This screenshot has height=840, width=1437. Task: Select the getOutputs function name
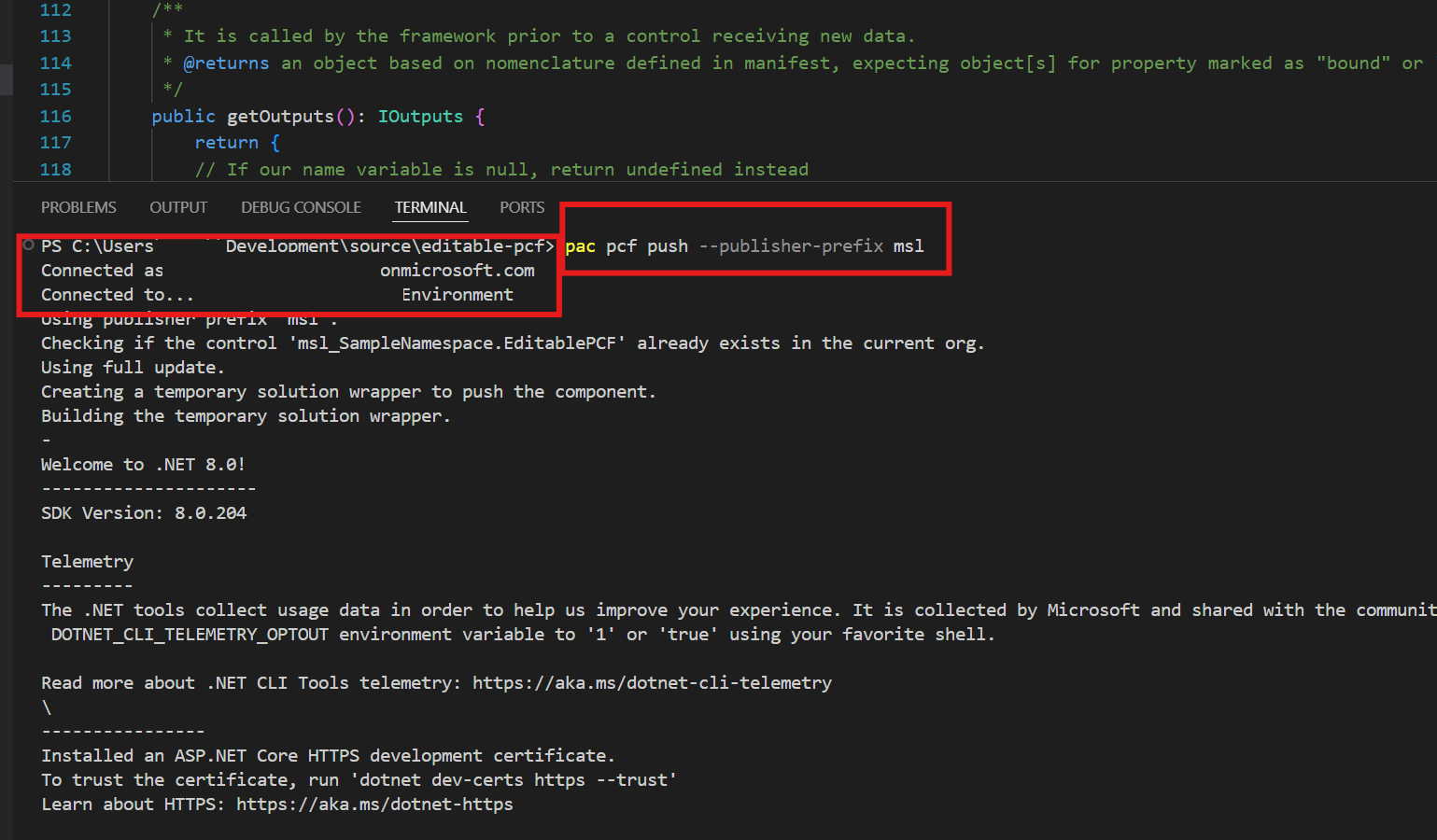pos(280,116)
